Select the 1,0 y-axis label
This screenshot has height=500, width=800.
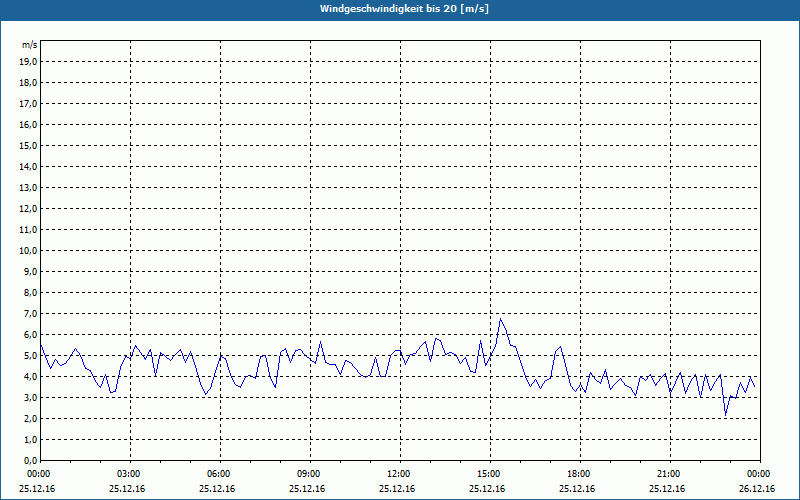coord(30,440)
